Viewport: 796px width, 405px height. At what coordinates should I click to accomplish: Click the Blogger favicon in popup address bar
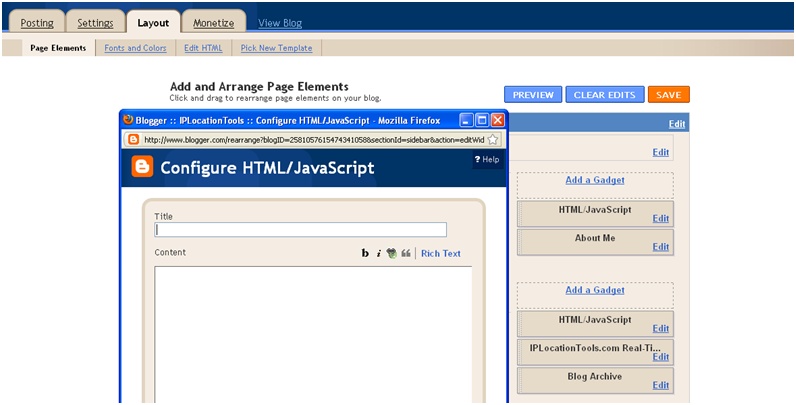(134, 140)
